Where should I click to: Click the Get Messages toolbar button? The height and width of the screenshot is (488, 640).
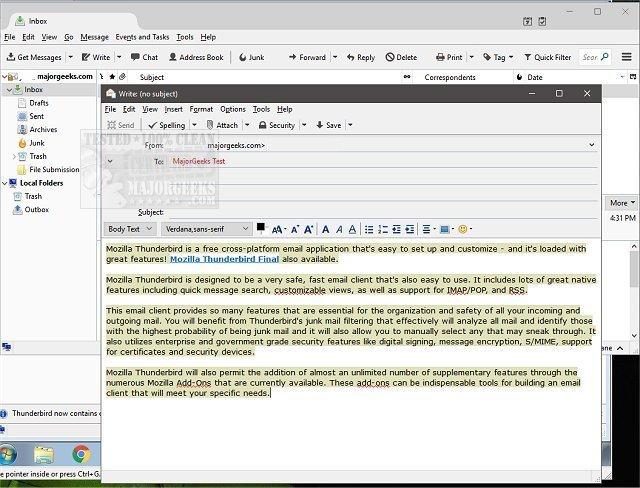pos(34,58)
